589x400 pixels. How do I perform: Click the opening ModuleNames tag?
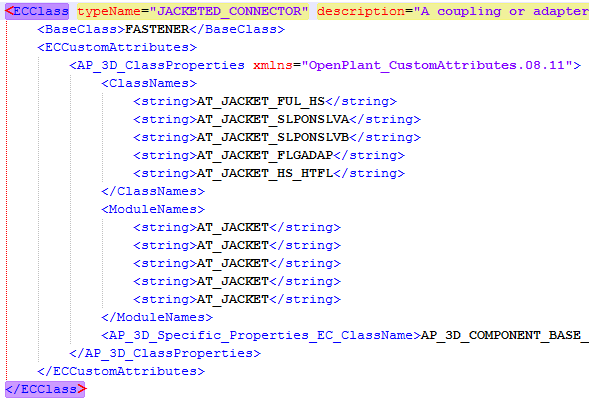153,209
